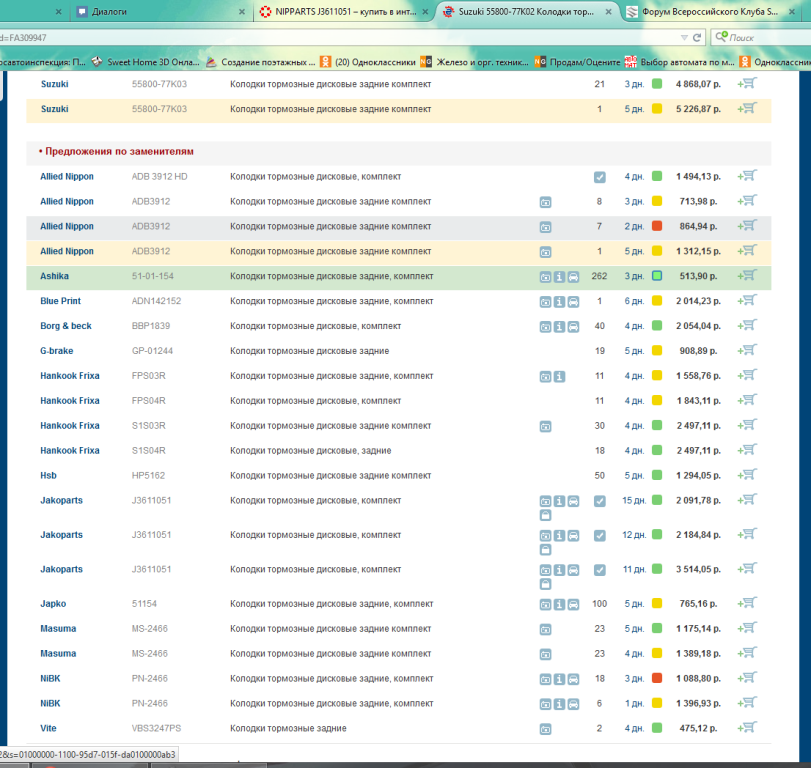Screen dimensions: 811x768
Task: Show car applicability for Japko 51154
Action: coord(573,604)
